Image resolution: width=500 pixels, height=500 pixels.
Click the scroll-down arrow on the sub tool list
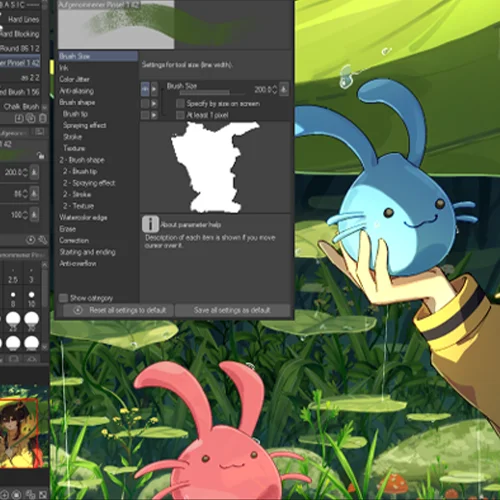[x=44, y=108]
